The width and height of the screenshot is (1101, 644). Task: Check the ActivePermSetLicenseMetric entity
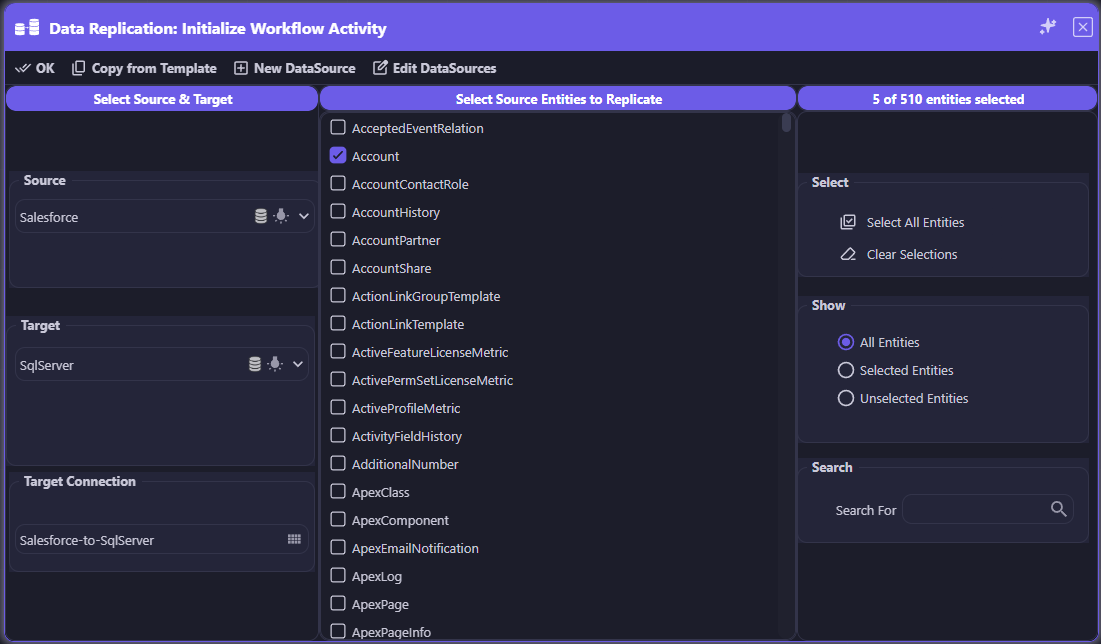pyautogui.click(x=338, y=379)
